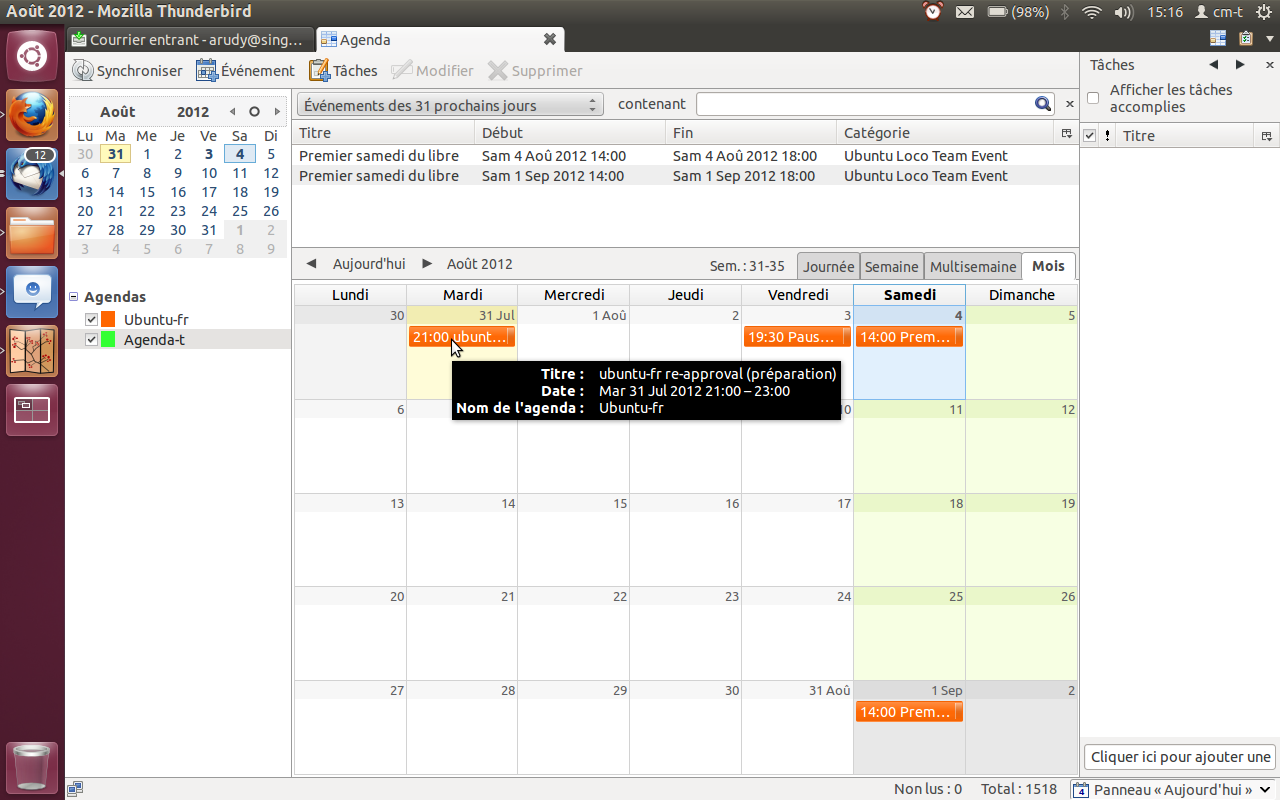Enable Afficher les tâches accomplies checkbox
Image resolution: width=1280 pixels, height=800 pixels.
tap(1093, 98)
